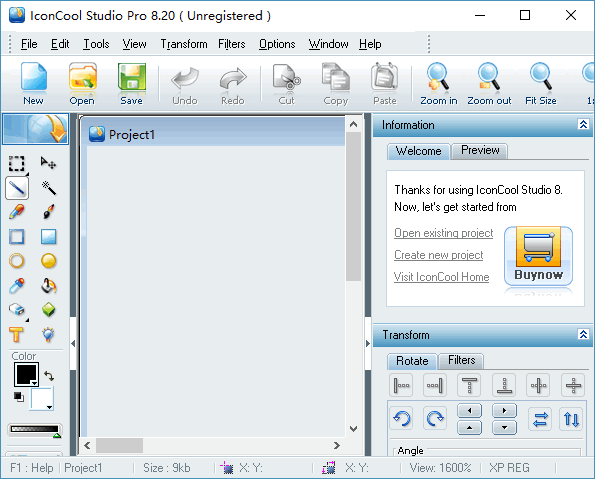This screenshot has height=479, width=595.
Task: Click the align left edge icon
Action: 401,385
